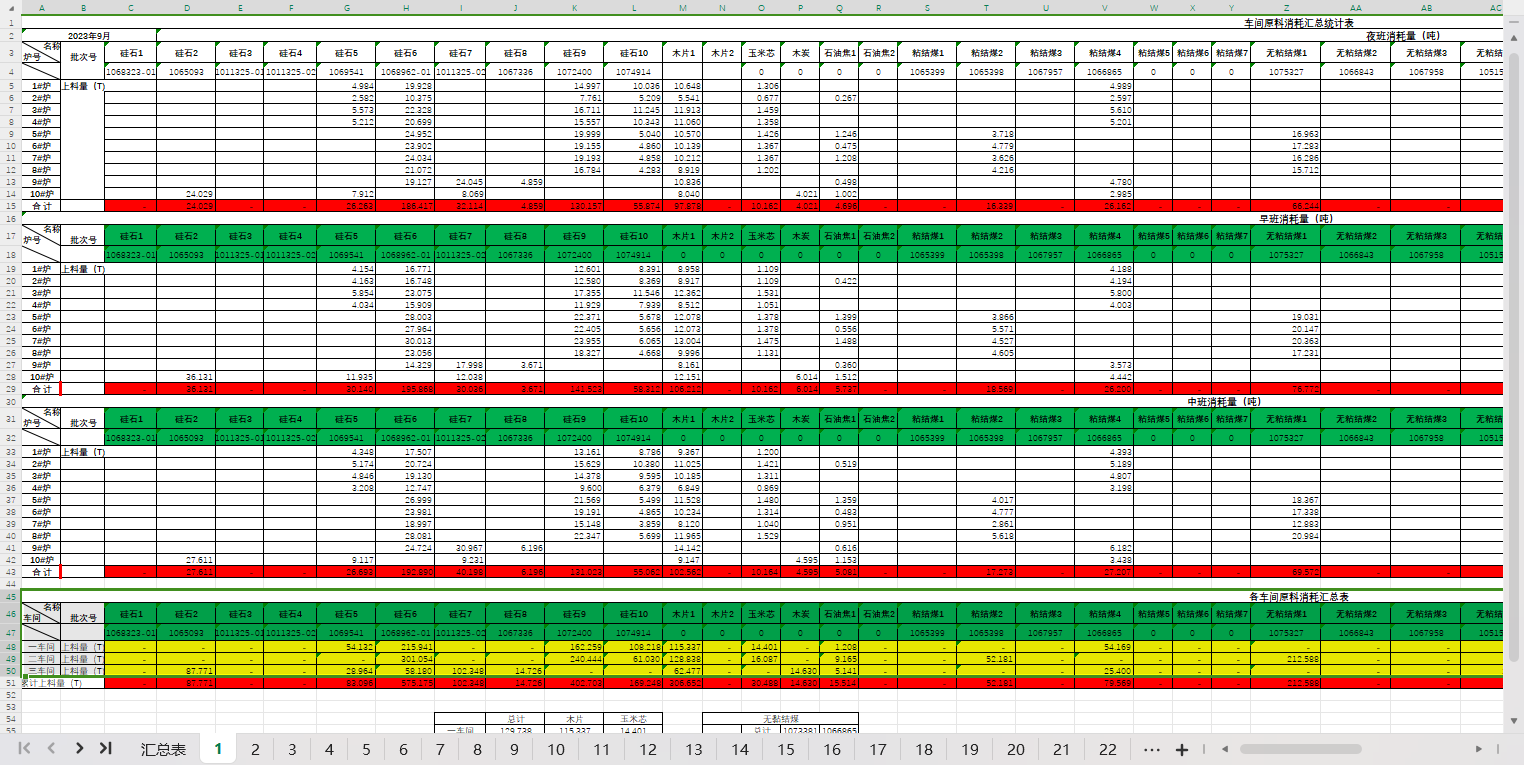Open sheet tab 5

click(366, 750)
